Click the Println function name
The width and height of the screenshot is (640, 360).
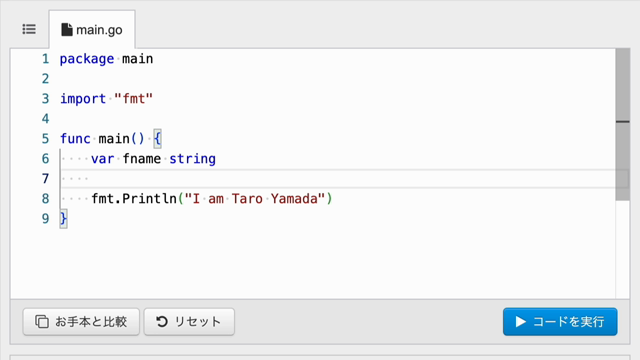click(x=149, y=199)
